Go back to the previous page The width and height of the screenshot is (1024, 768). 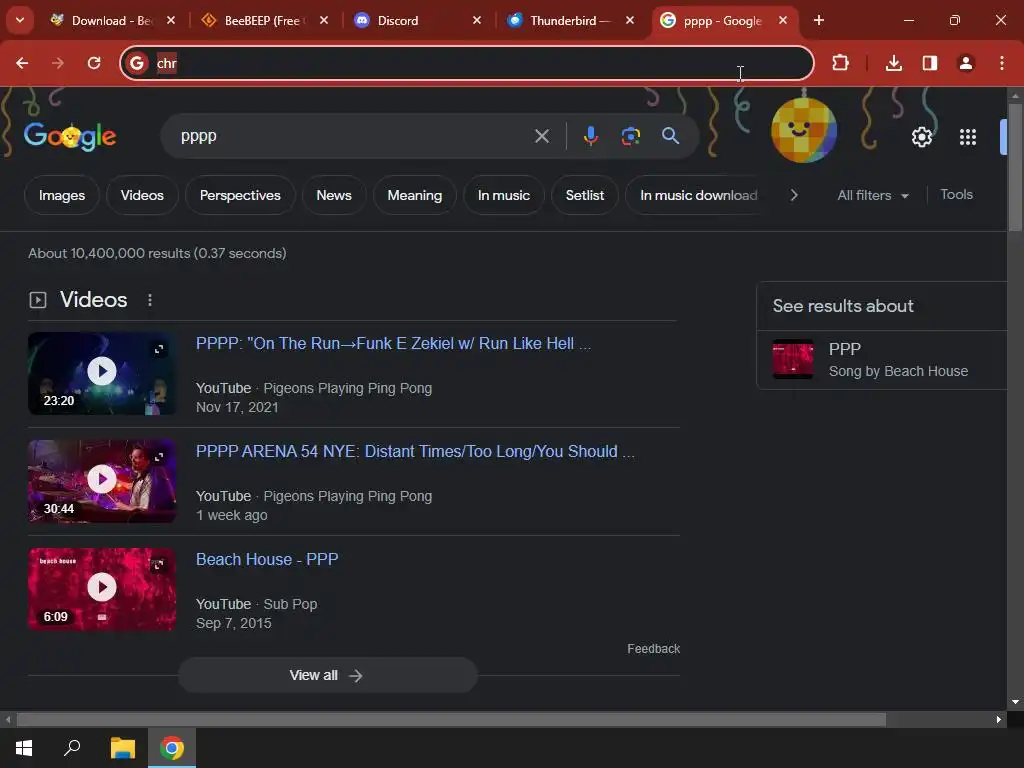coord(22,63)
